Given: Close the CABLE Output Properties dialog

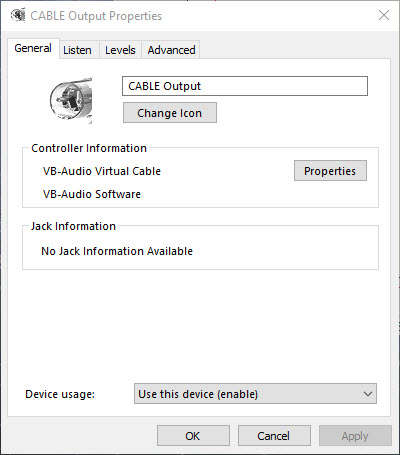Looking at the screenshot, I should tap(384, 15).
